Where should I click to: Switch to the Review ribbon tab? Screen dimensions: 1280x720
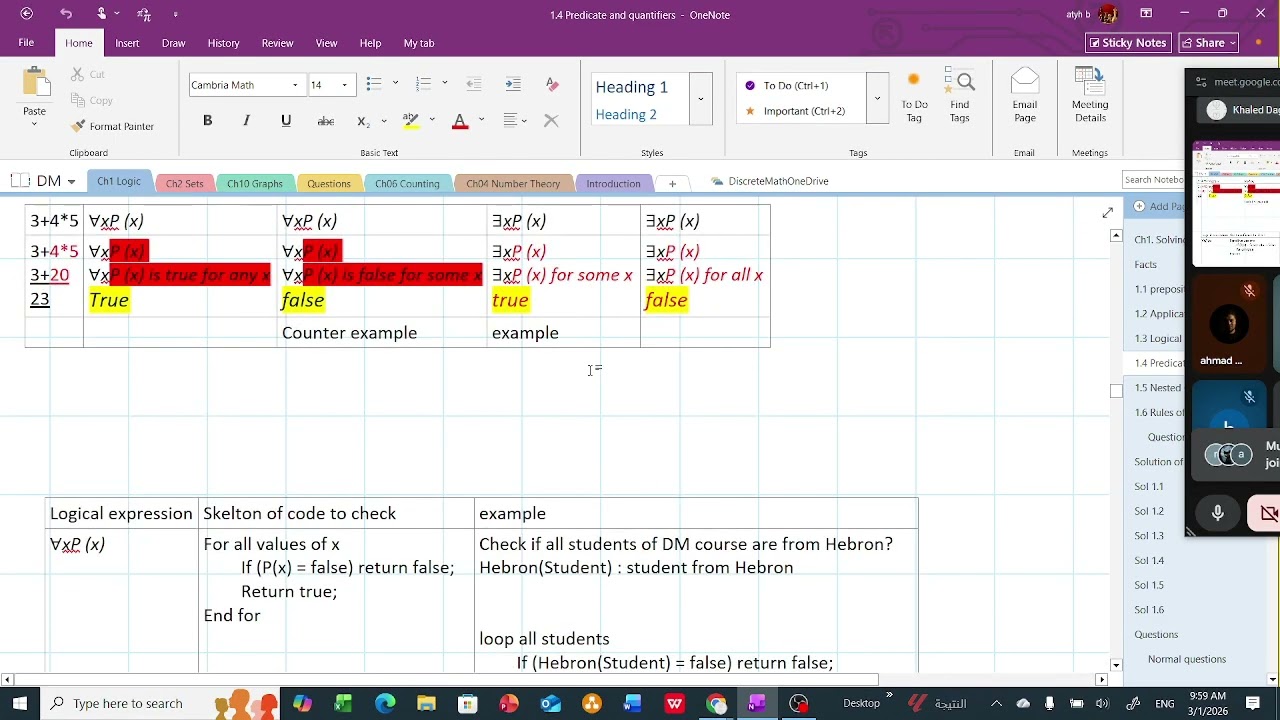pos(277,43)
